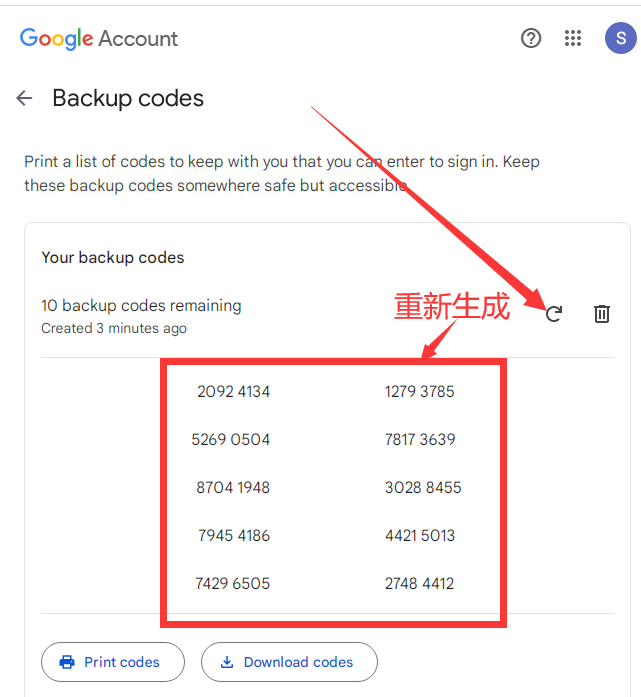Image resolution: width=641 pixels, height=697 pixels.
Task: Select backup code 2748 4412
Action: 420,584
